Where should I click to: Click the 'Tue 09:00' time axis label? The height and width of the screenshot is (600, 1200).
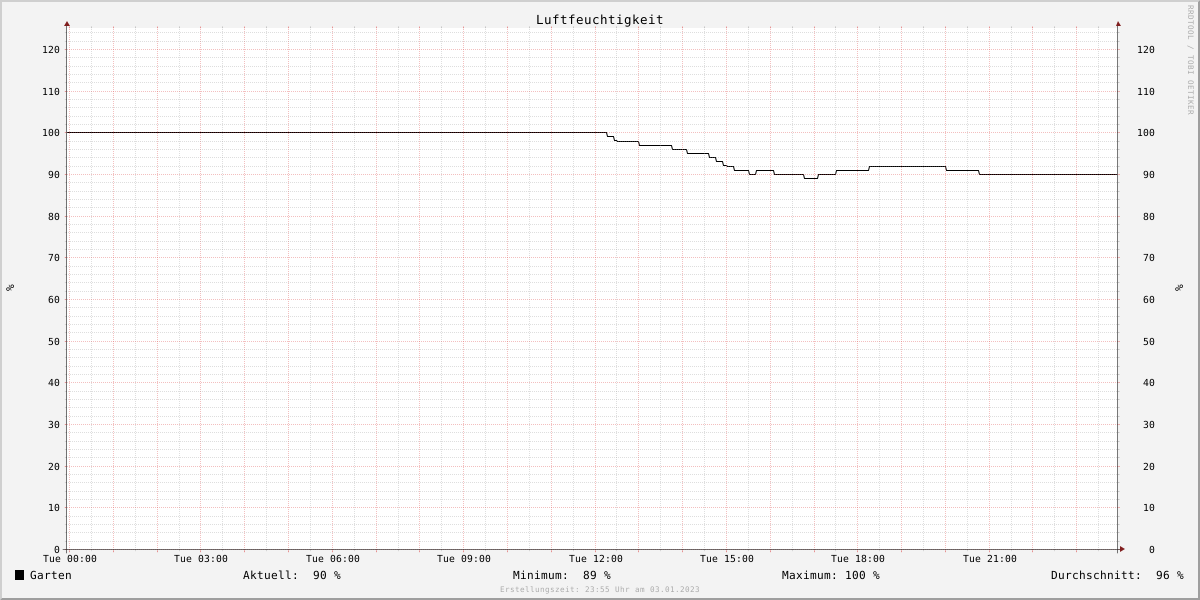tap(464, 559)
